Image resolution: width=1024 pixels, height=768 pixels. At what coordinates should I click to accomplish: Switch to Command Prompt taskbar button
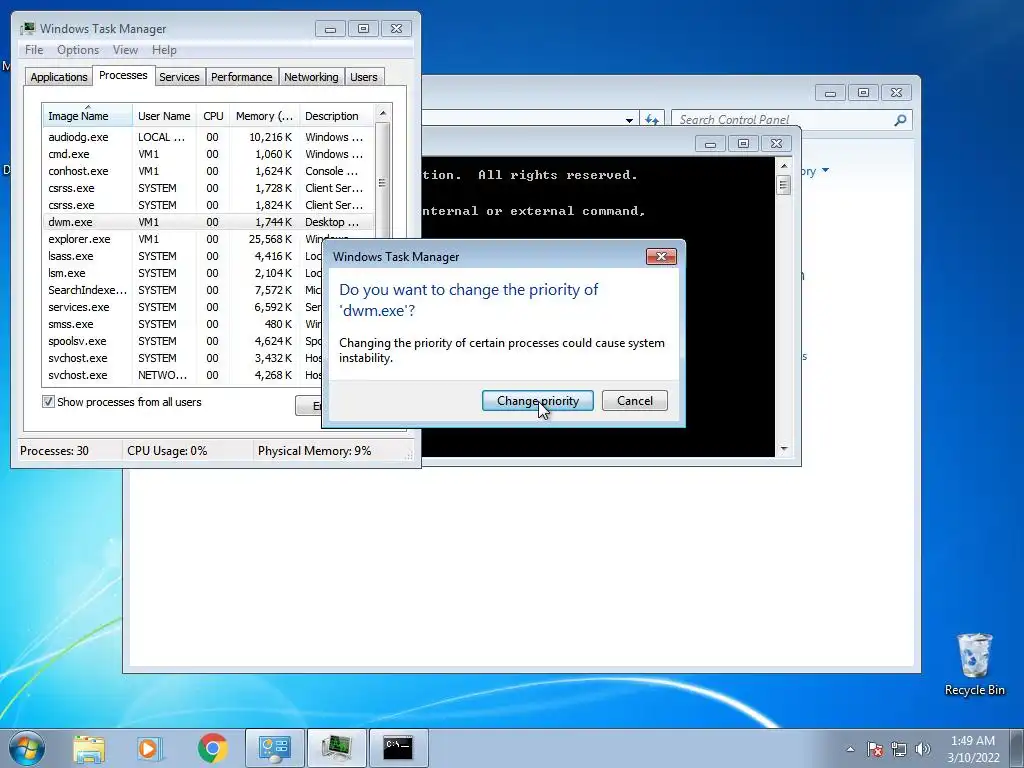(x=398, y=748)
